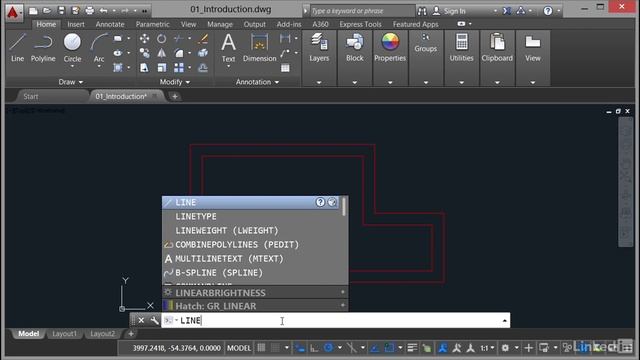The width and height of the screenshot is (640, 360).
Task: Choose the Circle tool
Action: pyautogui.click(x=72, y=48)
